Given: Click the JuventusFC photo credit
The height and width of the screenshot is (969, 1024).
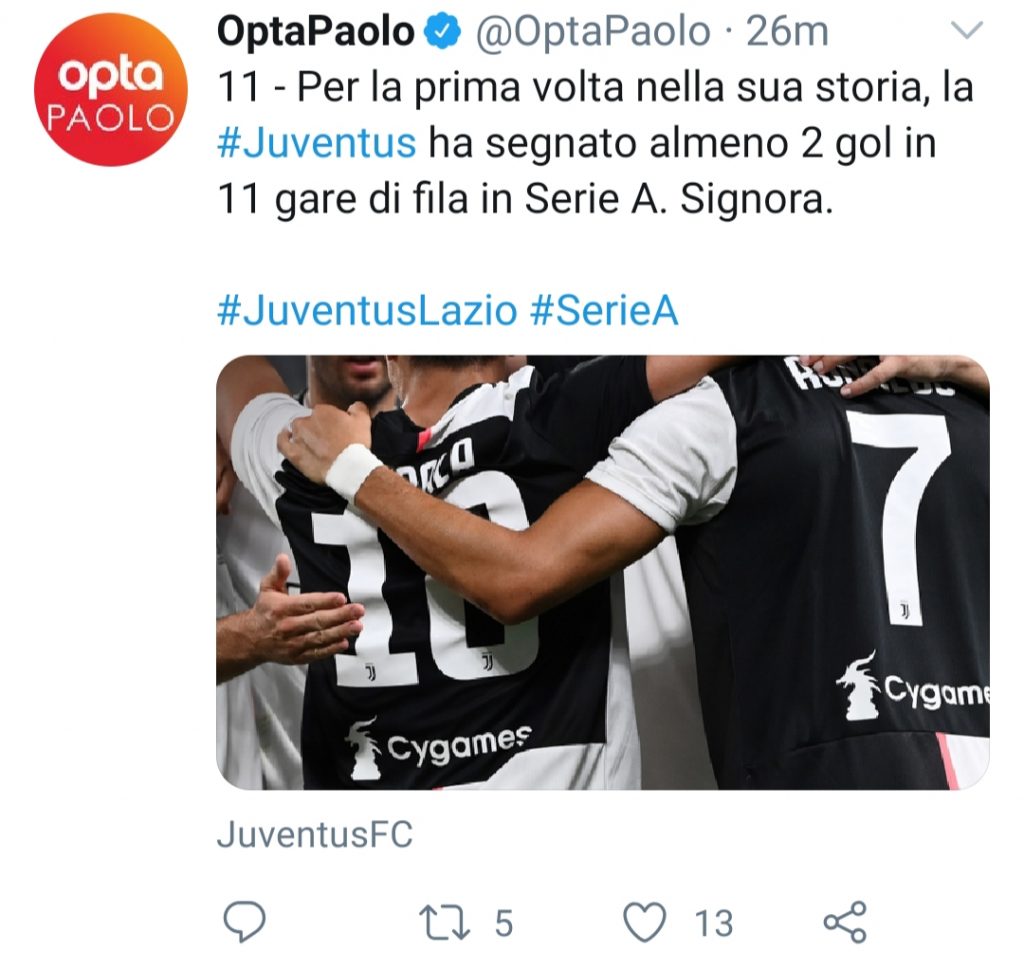Looking at the screenshot, I should (314, 834).
